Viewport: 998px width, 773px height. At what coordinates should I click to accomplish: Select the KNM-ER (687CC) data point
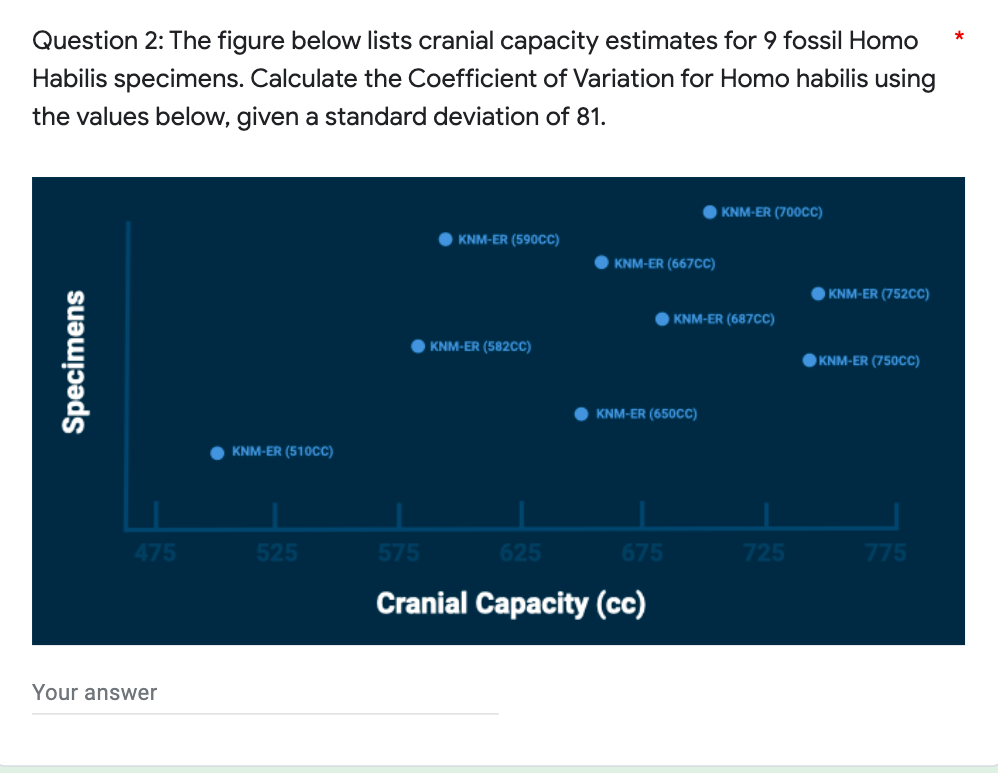662,319
